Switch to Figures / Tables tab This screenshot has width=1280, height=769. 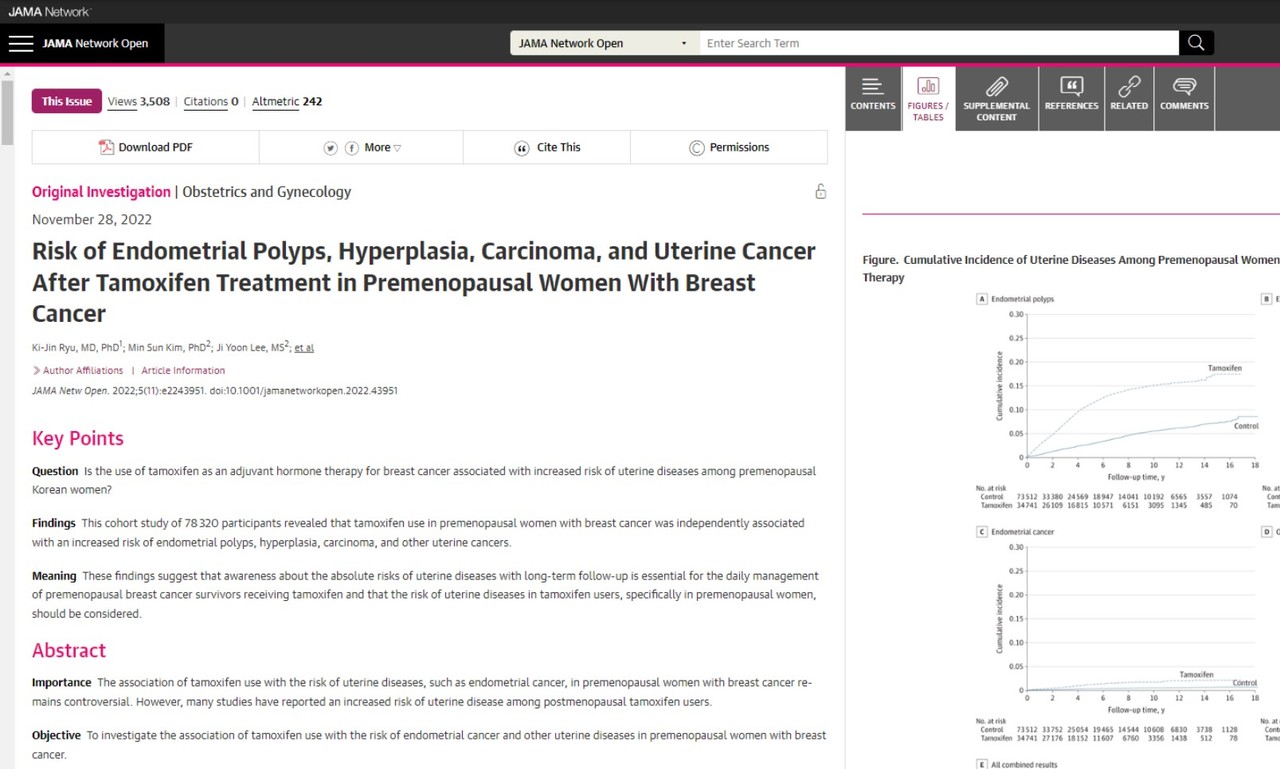pos(928,97)
